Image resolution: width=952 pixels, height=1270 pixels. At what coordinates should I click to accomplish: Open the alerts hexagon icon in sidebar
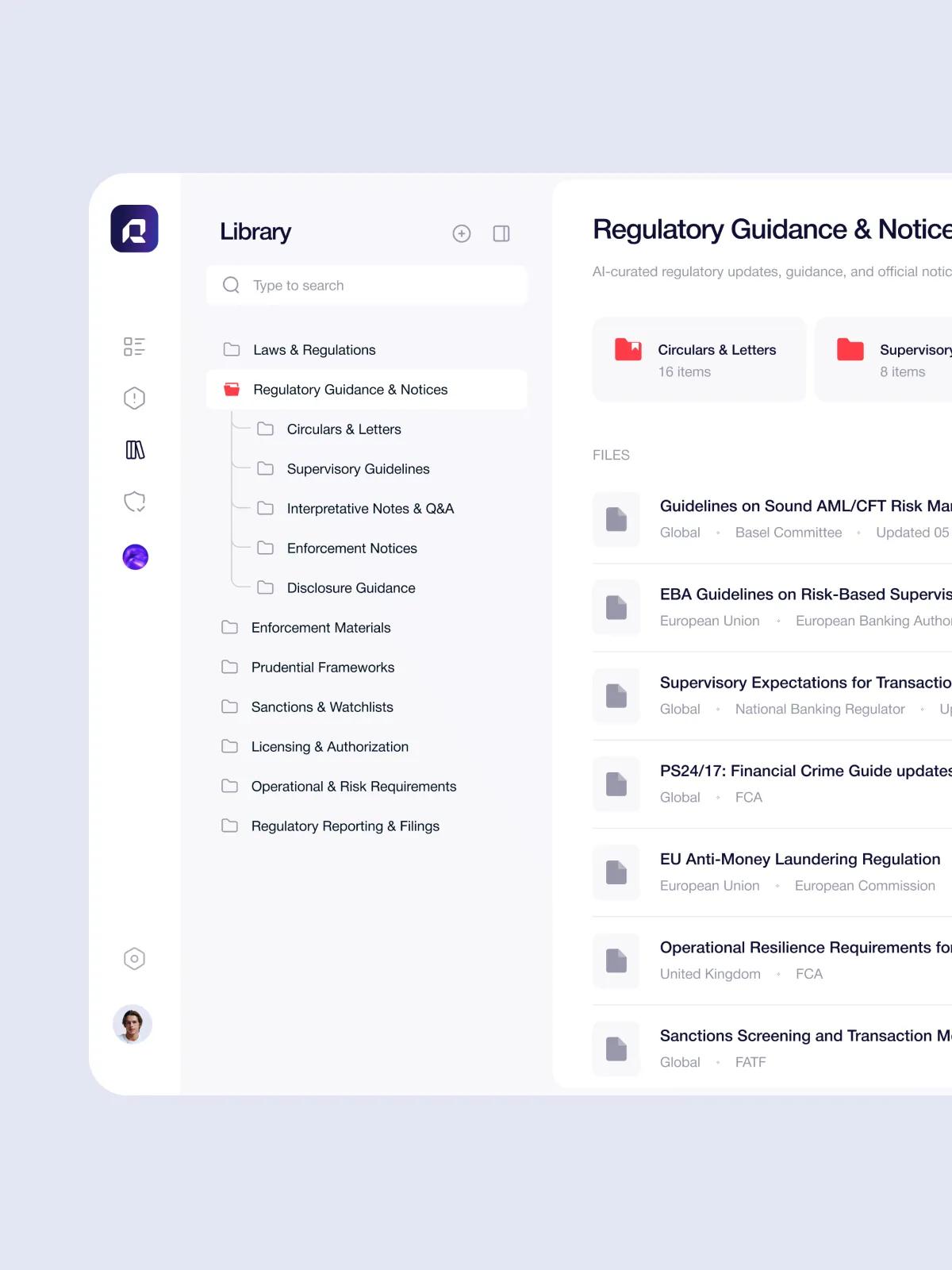(134, 398)
